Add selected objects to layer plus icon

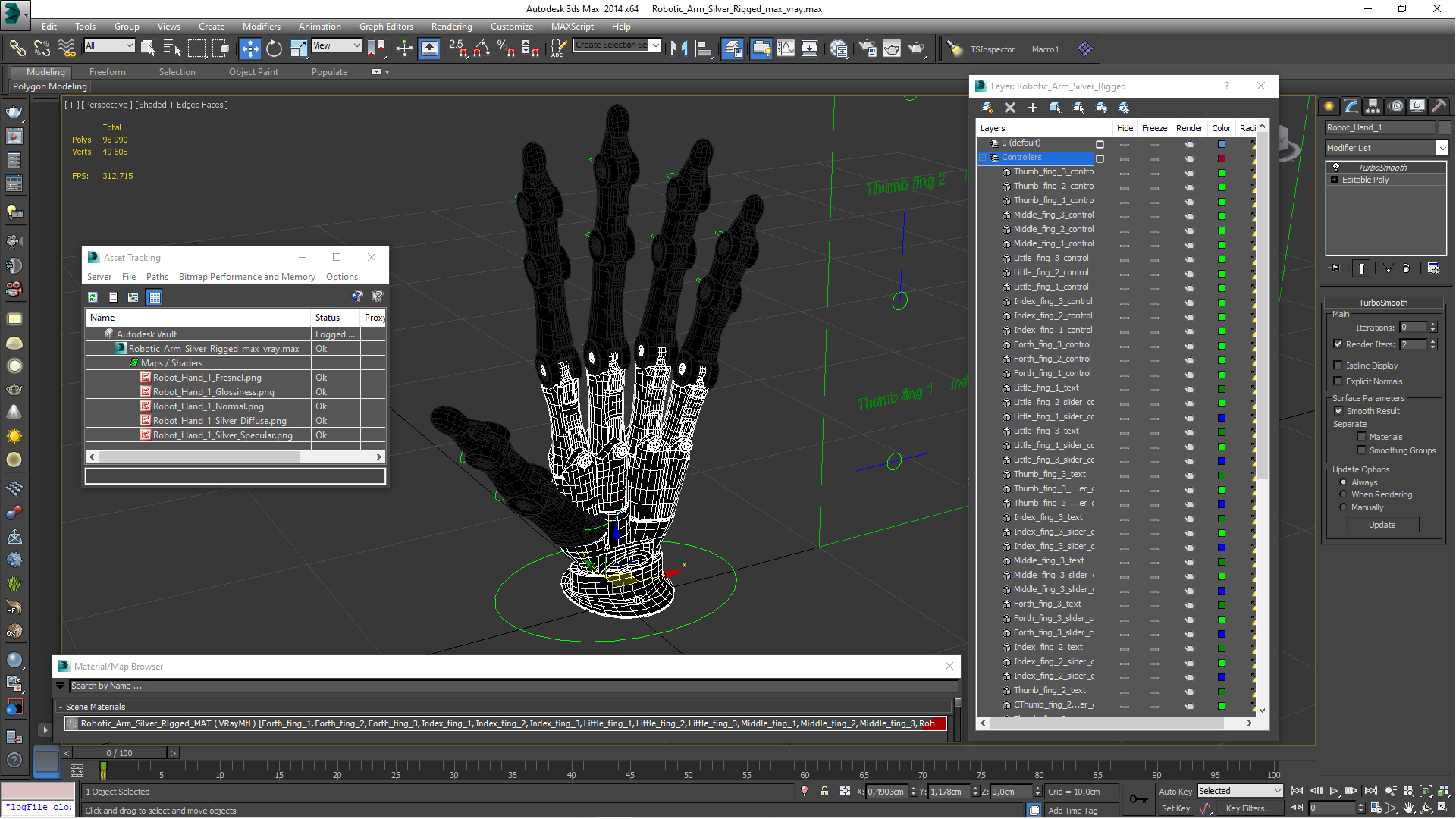tap(1032, 108)
